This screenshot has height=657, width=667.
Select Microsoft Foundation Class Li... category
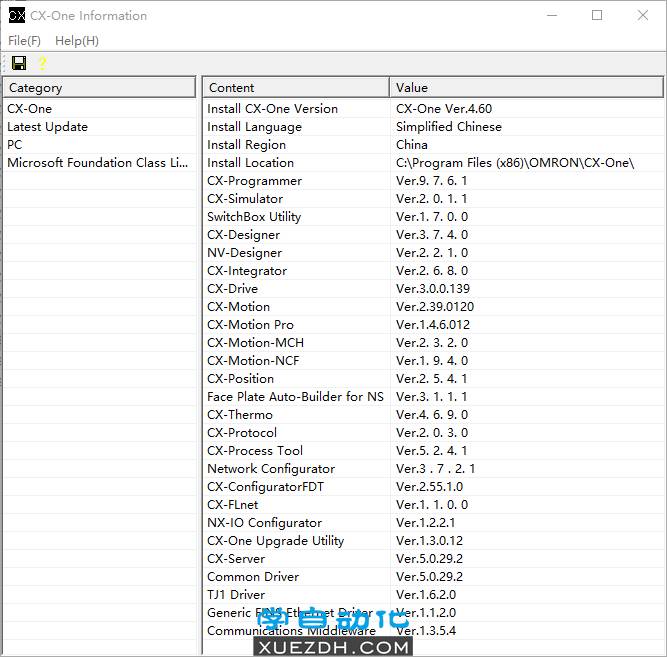[97, 163]
